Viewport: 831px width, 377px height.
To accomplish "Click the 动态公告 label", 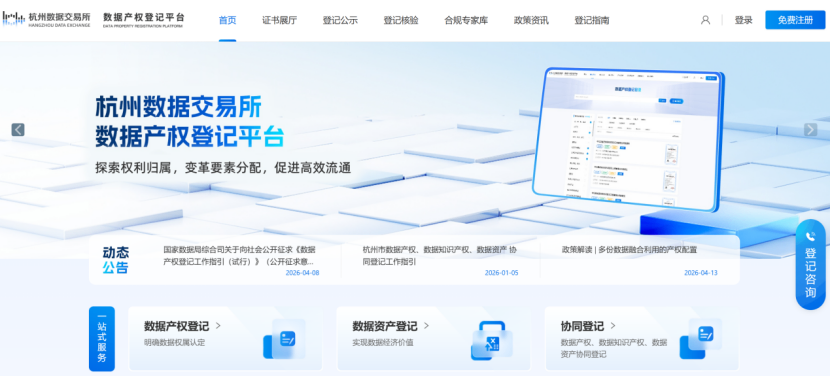I will click(x=116, y=260).
